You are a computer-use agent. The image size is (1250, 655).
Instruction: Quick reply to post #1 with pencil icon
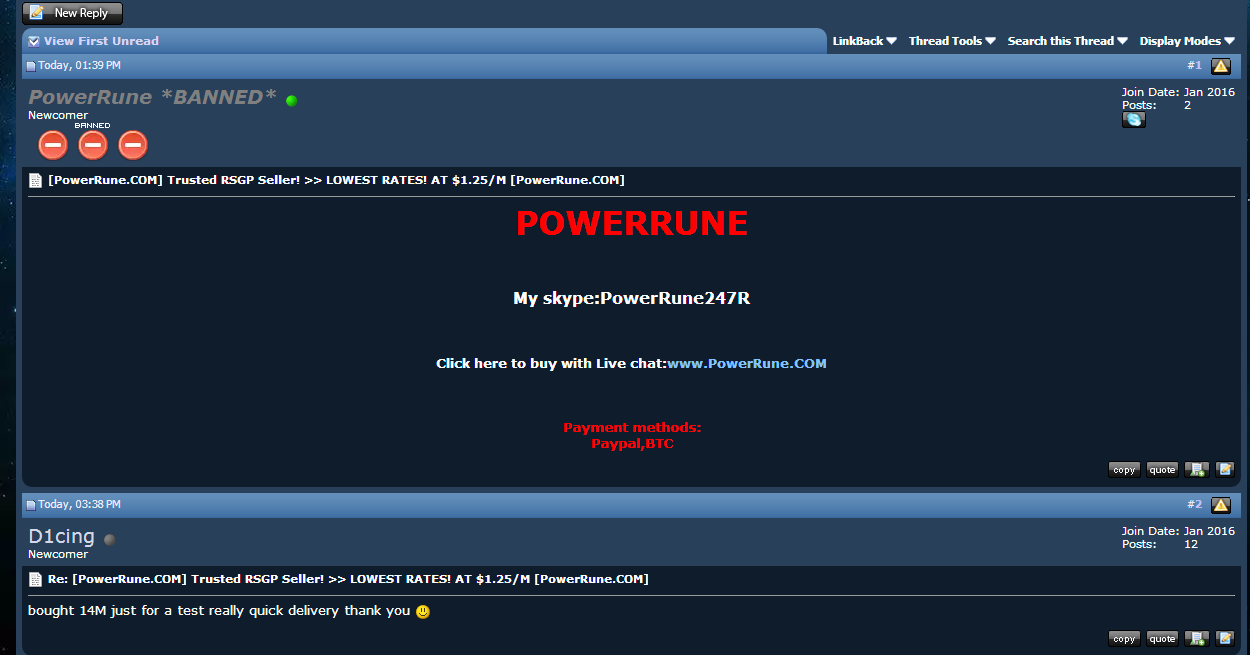(x=1225, y=470)
